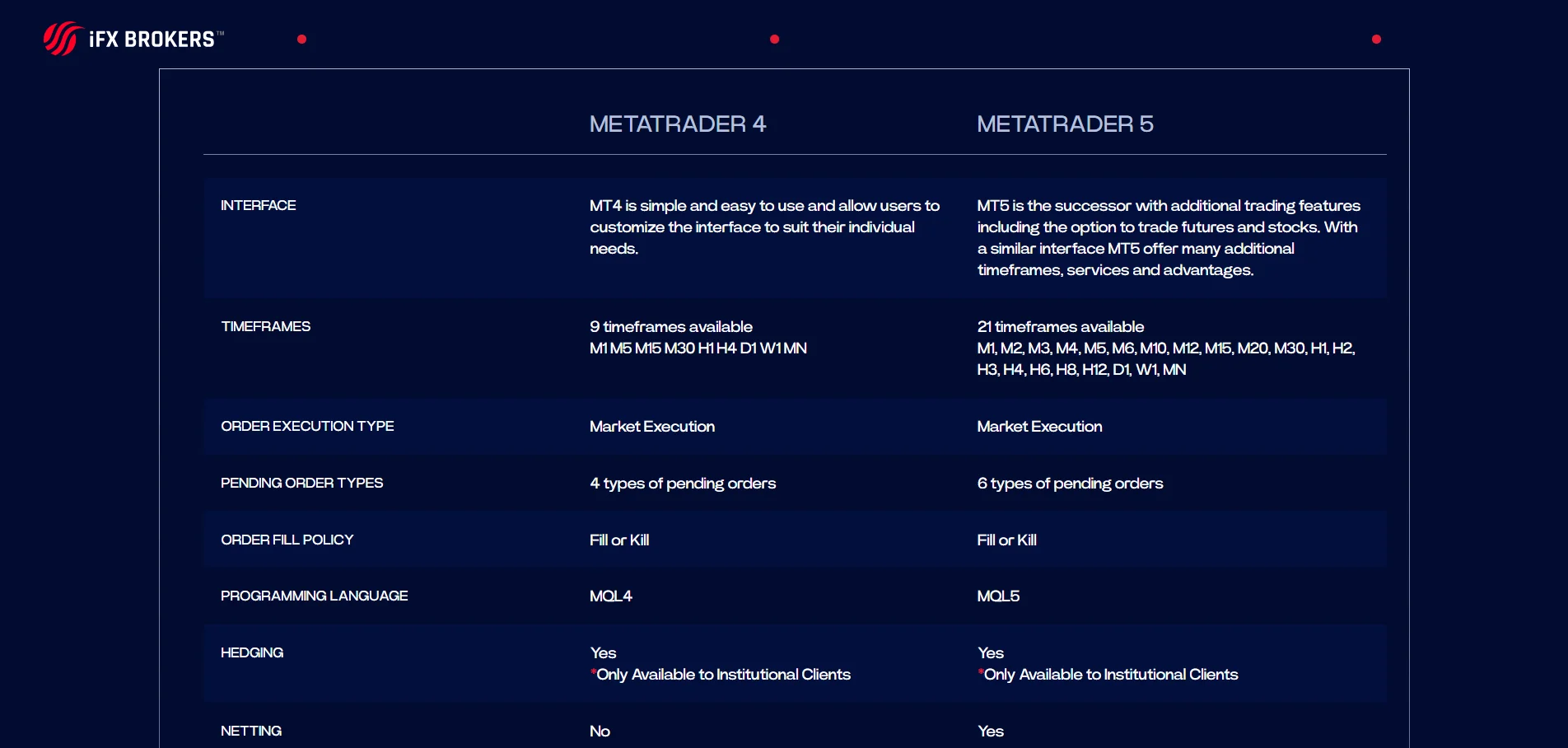Screen dimensions: 1568x748
Task: Click the MQL4 cell
Action: pyautogui.click(x=611, y=596)
